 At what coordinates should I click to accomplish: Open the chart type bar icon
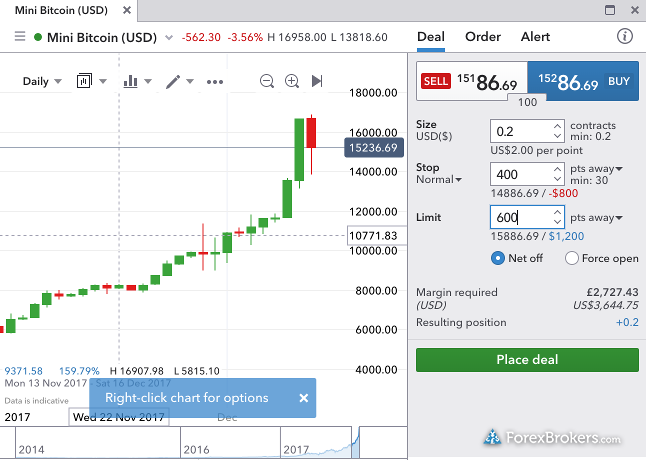coord(131,81)
